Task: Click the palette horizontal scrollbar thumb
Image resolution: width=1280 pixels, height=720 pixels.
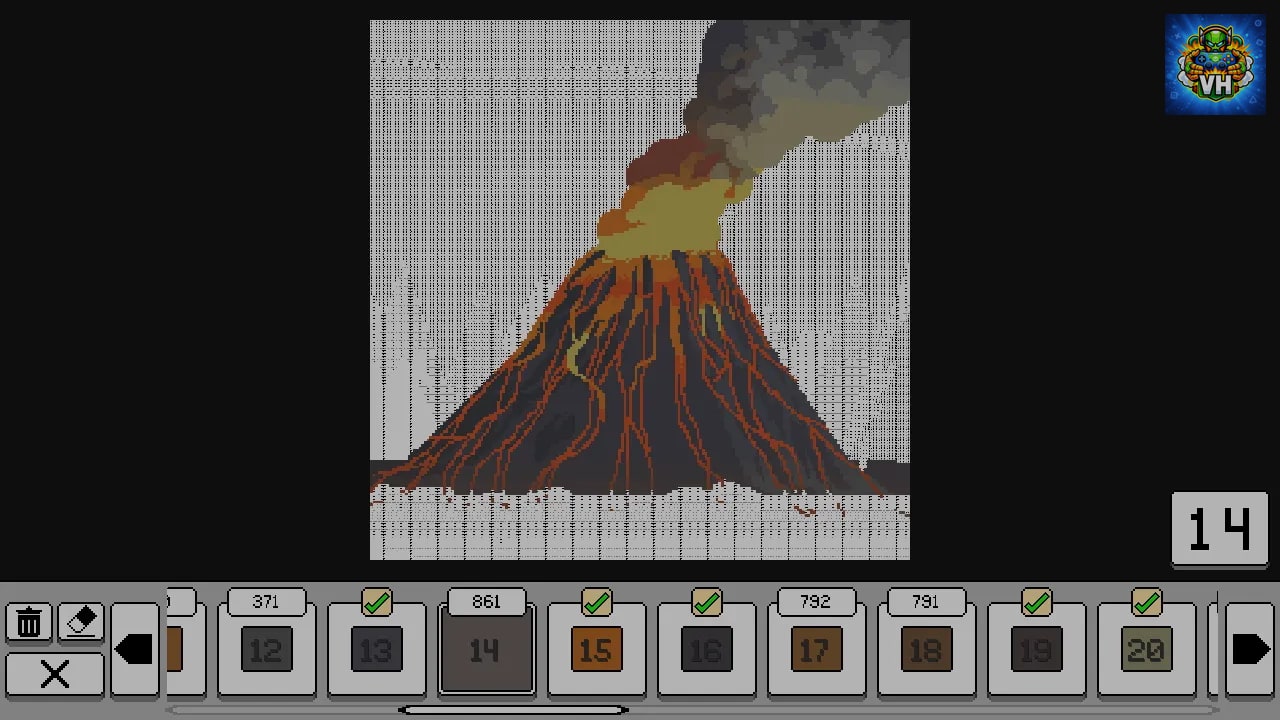Action: coord(514,710)
